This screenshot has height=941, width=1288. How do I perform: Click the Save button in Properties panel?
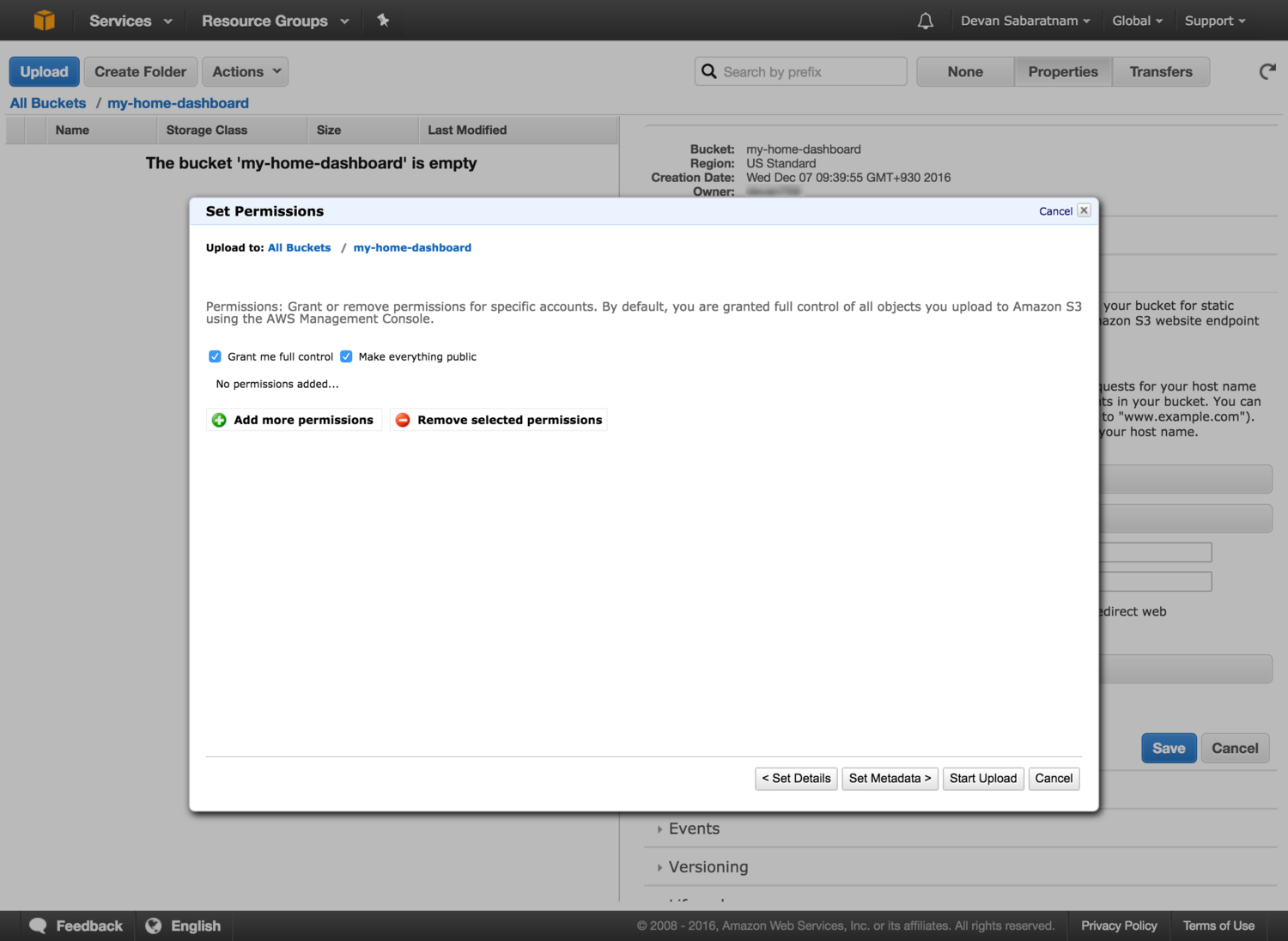pyautogui.click(x=1169, y=748)
